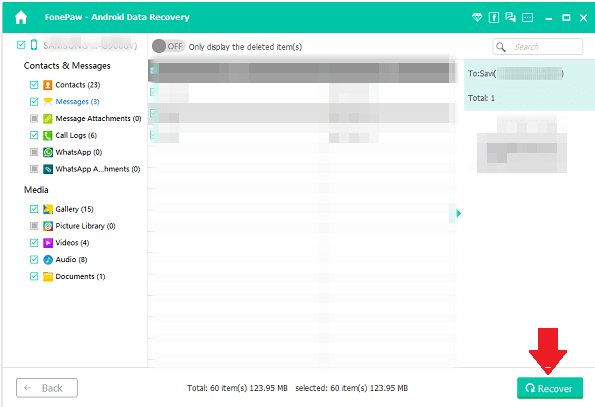Click the Recover button
Viewport: 595px width, 407px height.
coord(550,388)
